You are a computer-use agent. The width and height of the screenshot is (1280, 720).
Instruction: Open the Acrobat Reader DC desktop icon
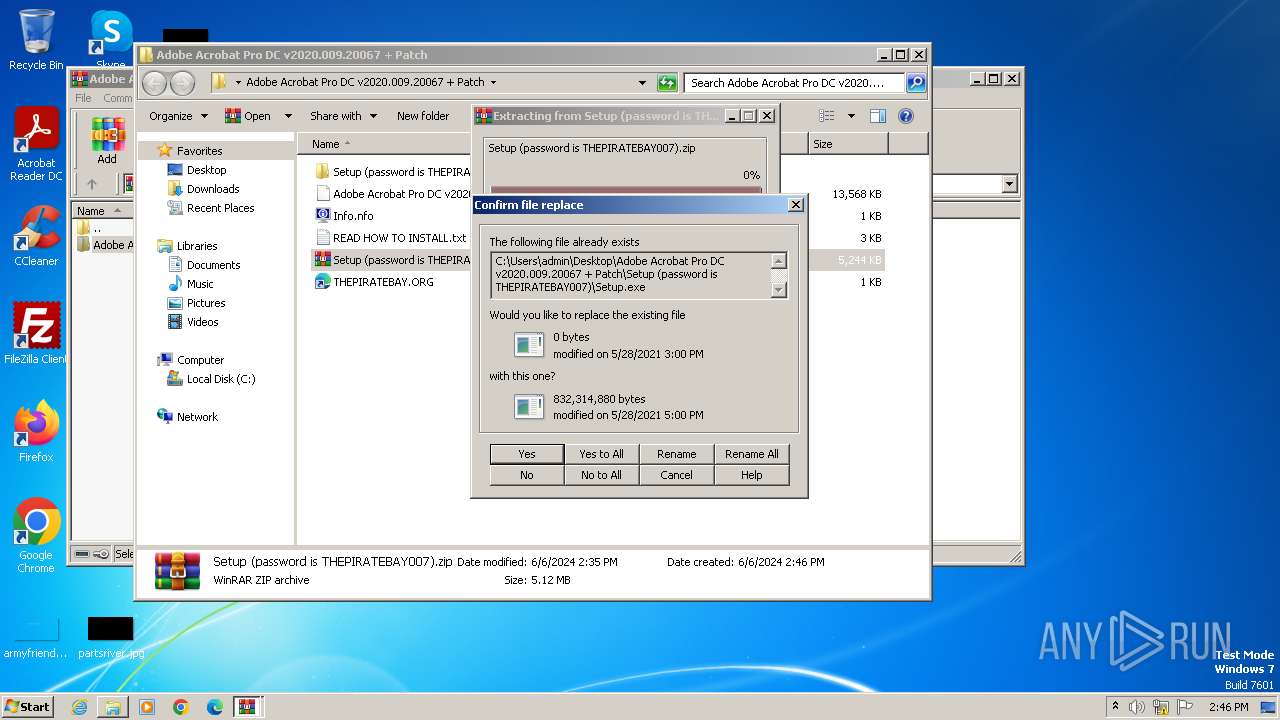pos(36,145)
